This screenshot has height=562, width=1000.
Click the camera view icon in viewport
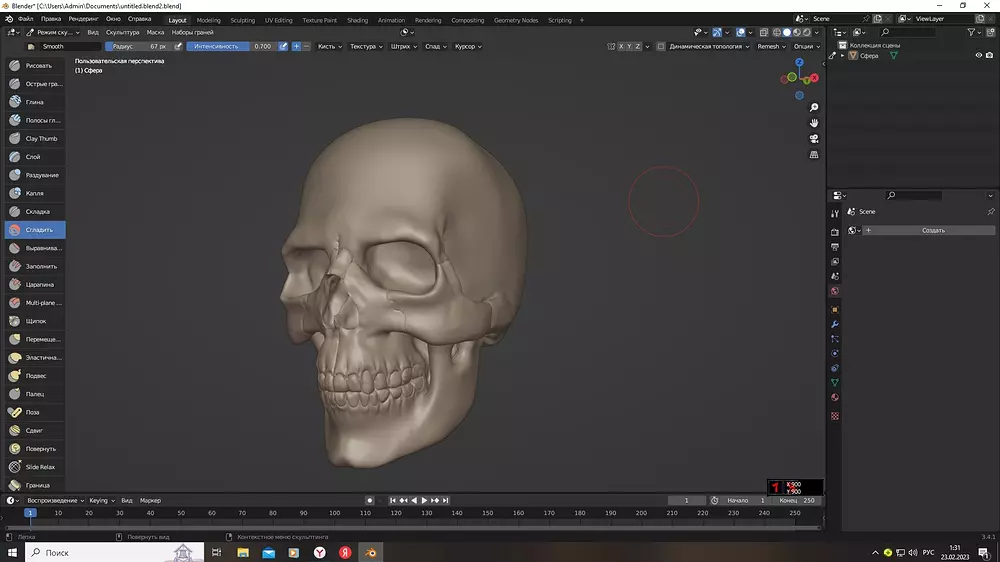point(814,139)
